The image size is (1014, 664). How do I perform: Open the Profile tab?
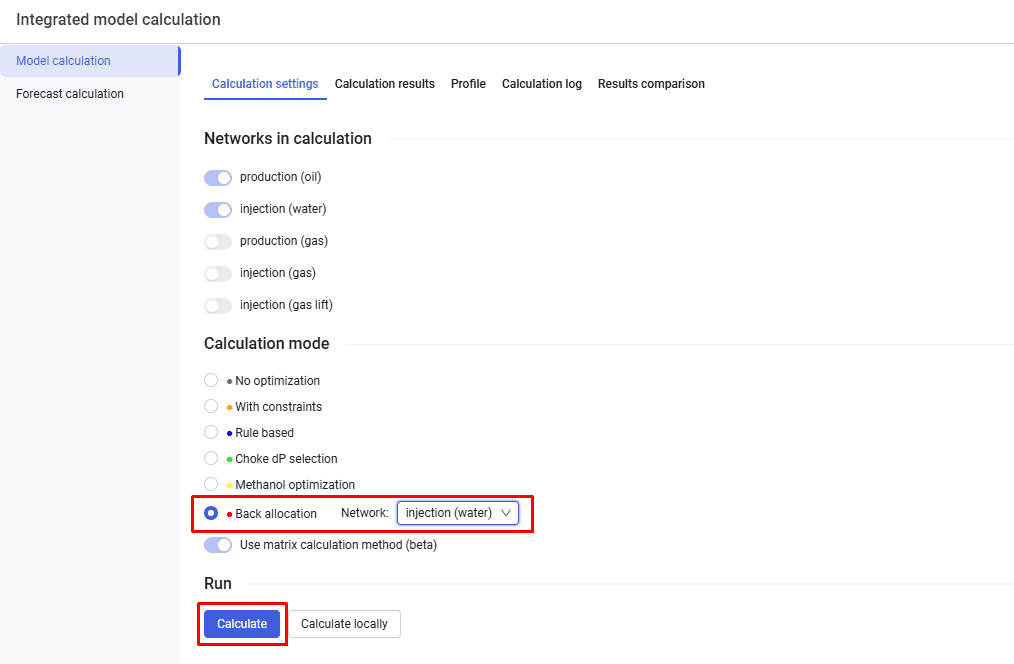[468, 84]
